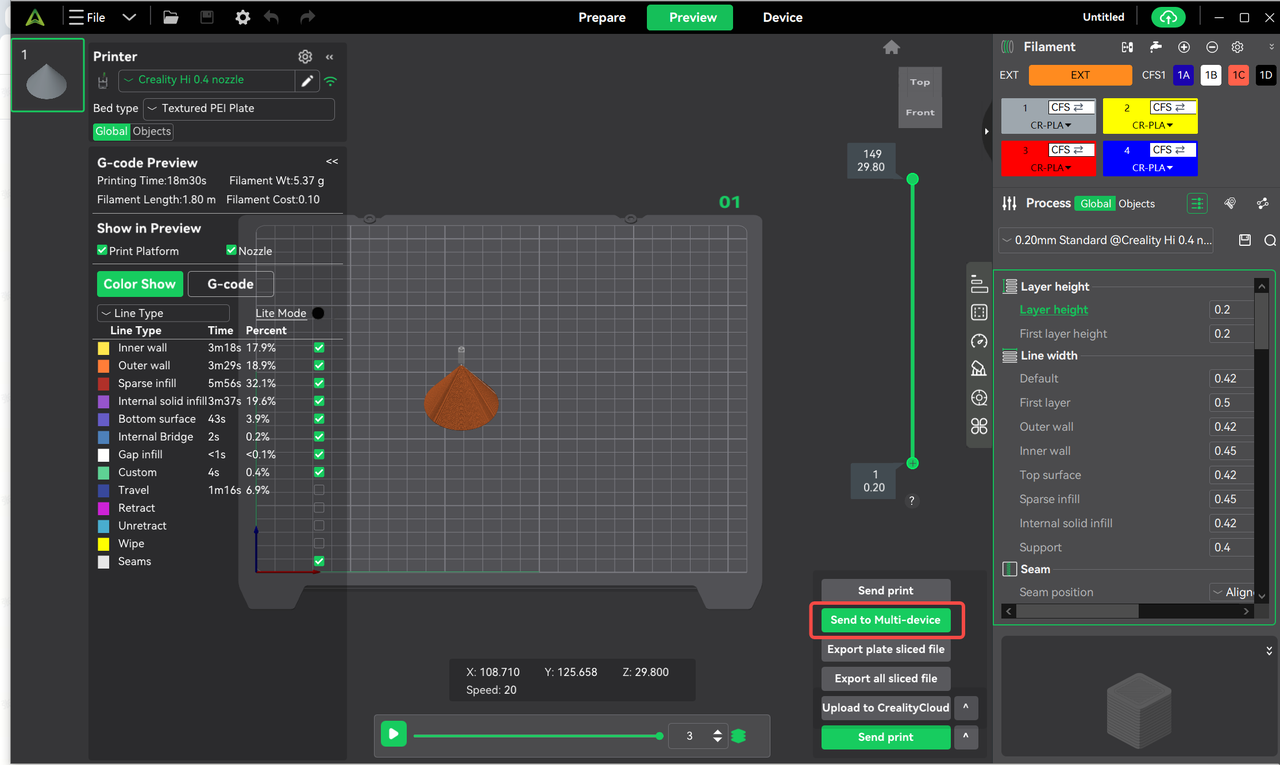This screenshot has height=765, width=1280.
Task: Switch to the Device tab
Action: 782,17
